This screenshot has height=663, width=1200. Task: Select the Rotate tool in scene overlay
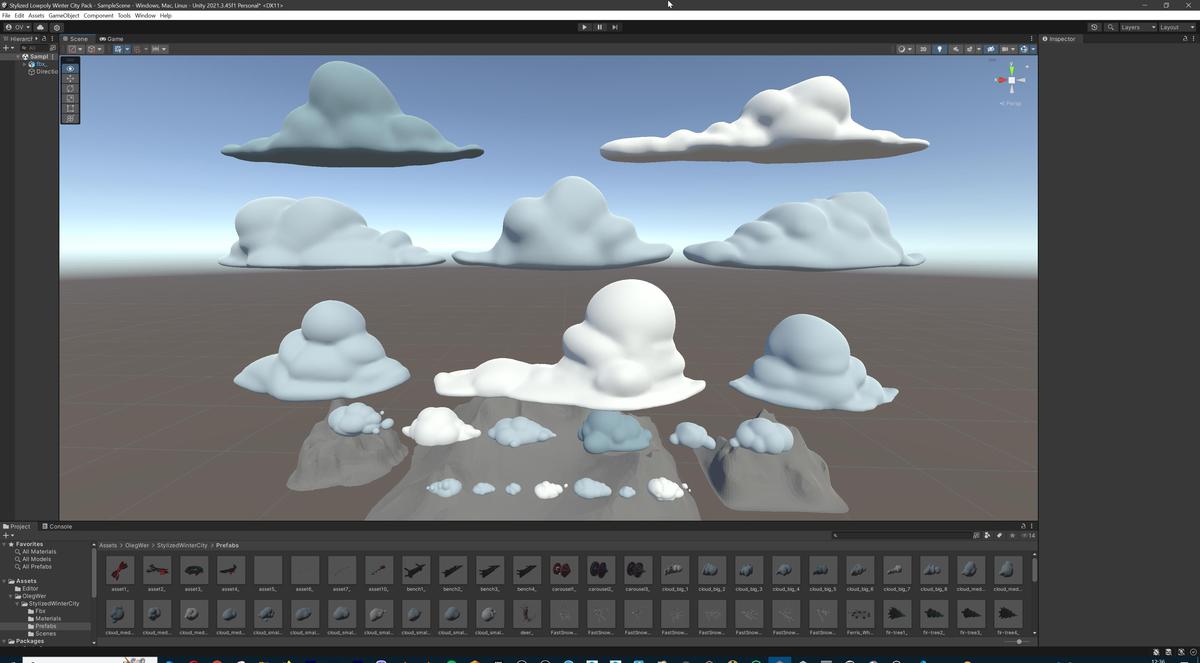70,89
